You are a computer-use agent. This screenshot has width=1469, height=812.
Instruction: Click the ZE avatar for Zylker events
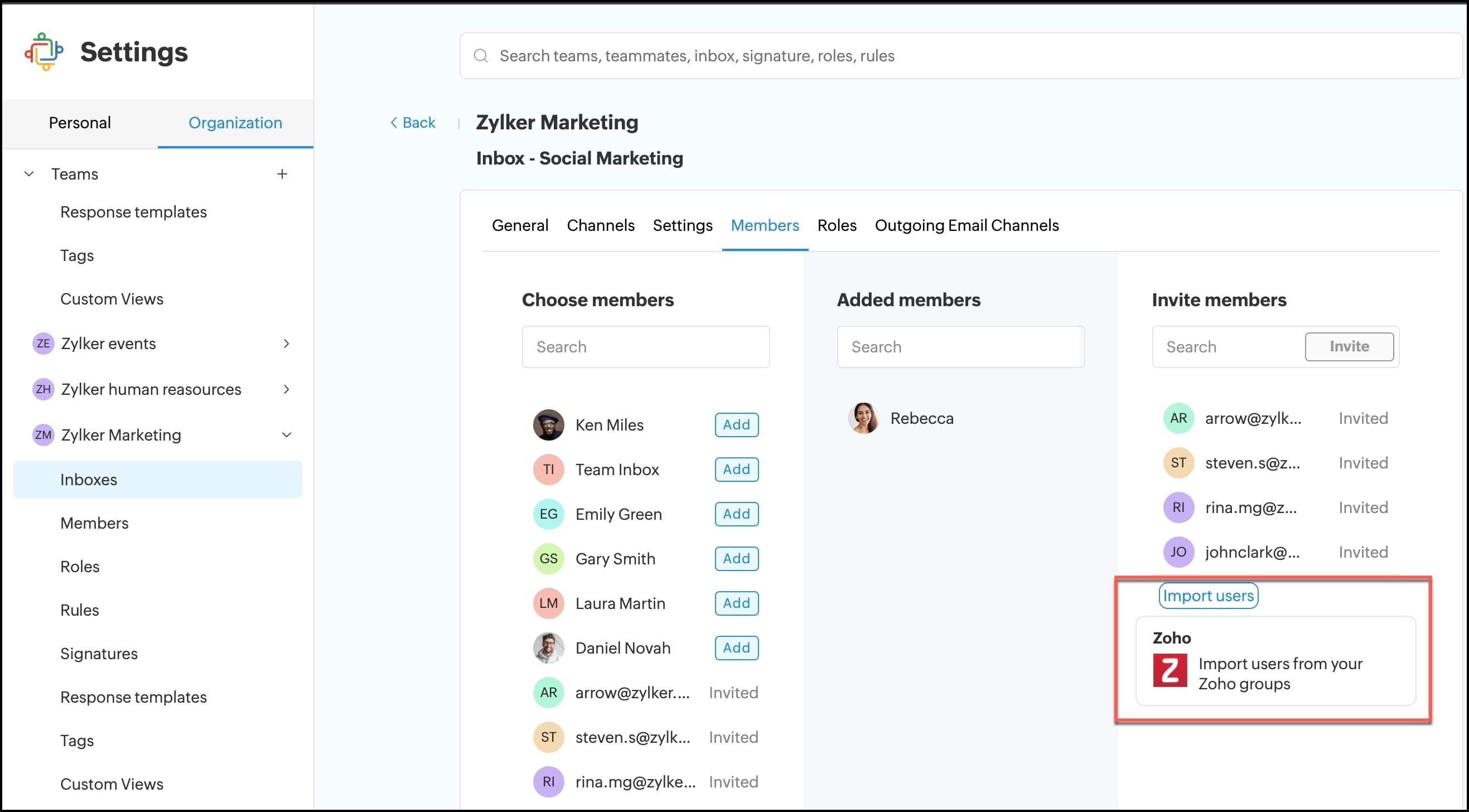[44, 344]
